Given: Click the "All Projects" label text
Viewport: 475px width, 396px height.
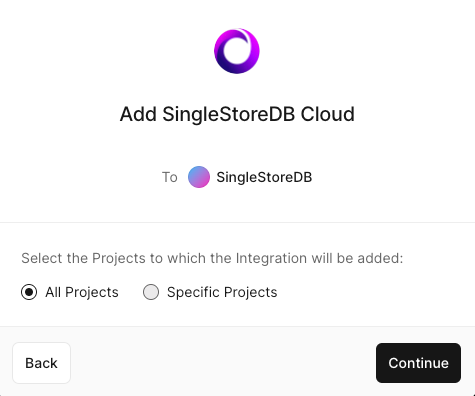Looking at the screenshot, I should (x=82, y=292).
